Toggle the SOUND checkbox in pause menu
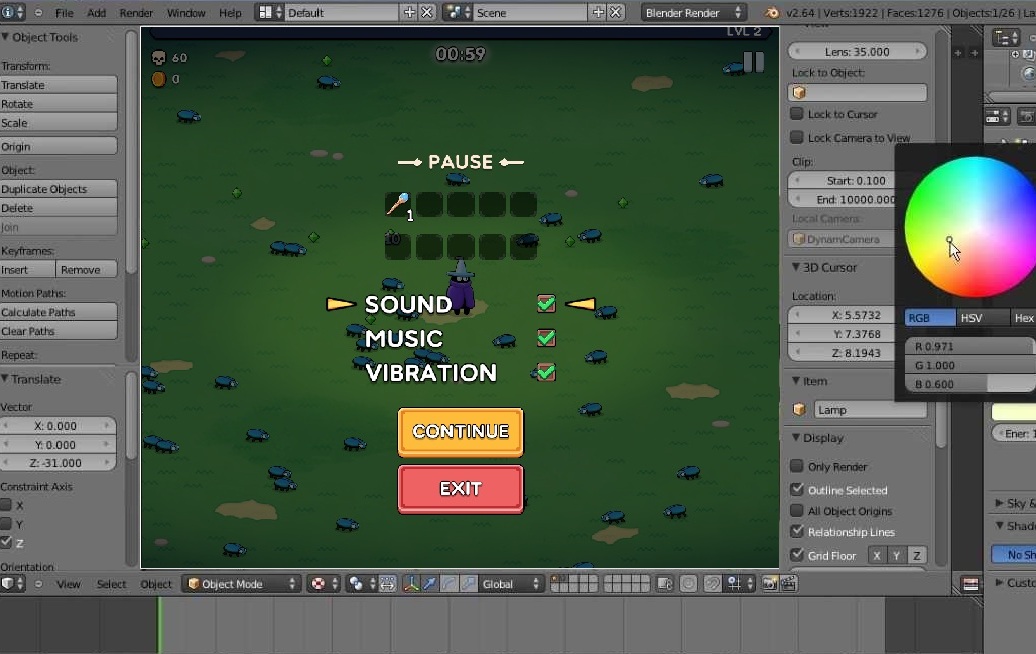Viewport: 1036px width, 654px height. 546,303
